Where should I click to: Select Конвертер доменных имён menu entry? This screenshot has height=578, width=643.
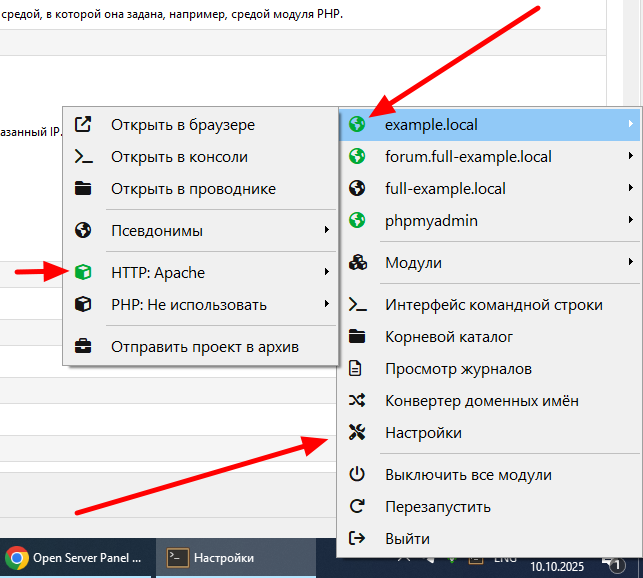point(489,401)
